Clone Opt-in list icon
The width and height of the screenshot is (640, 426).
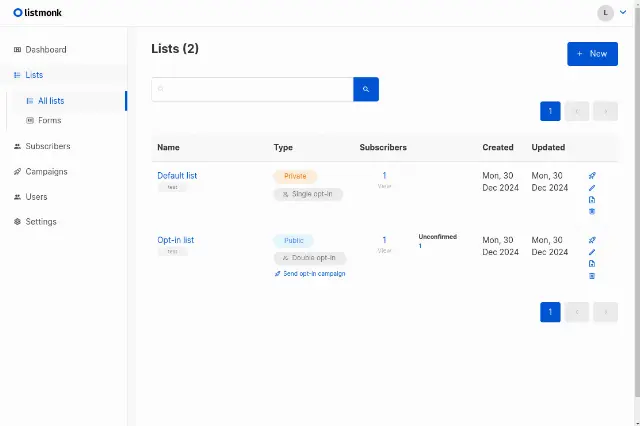tap(592, 264)
